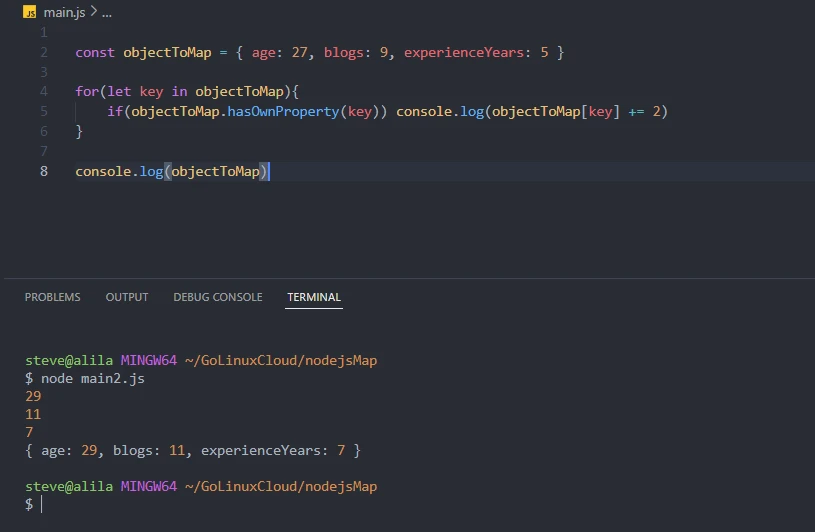The height and width of the screenshot is (532, 815).
Task: Click the node main2.js command in terminal
Action: [88, 379]
